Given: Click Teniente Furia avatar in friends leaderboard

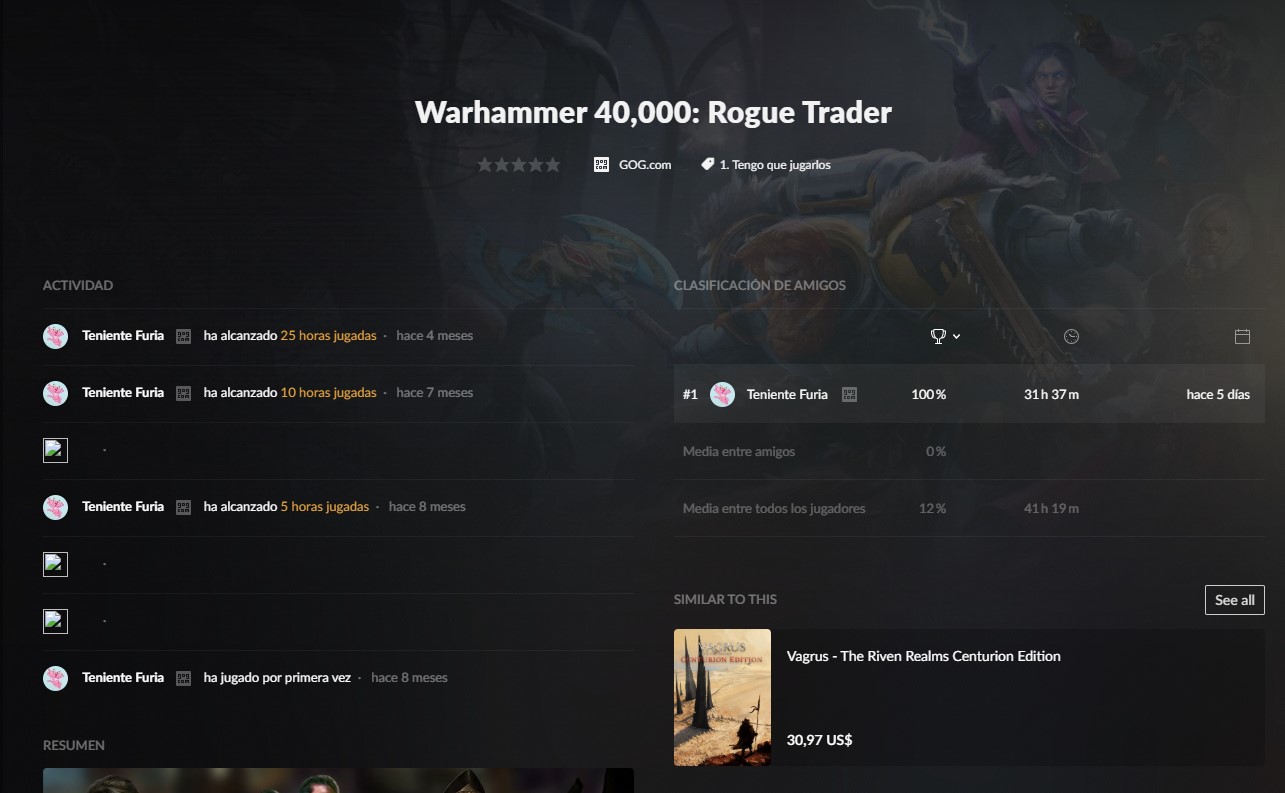Looking at the screenshot, I should (722, 394).
